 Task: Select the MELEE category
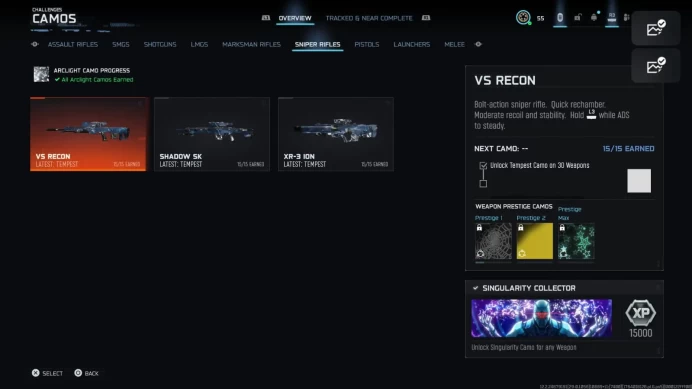(x=454, y=45)
